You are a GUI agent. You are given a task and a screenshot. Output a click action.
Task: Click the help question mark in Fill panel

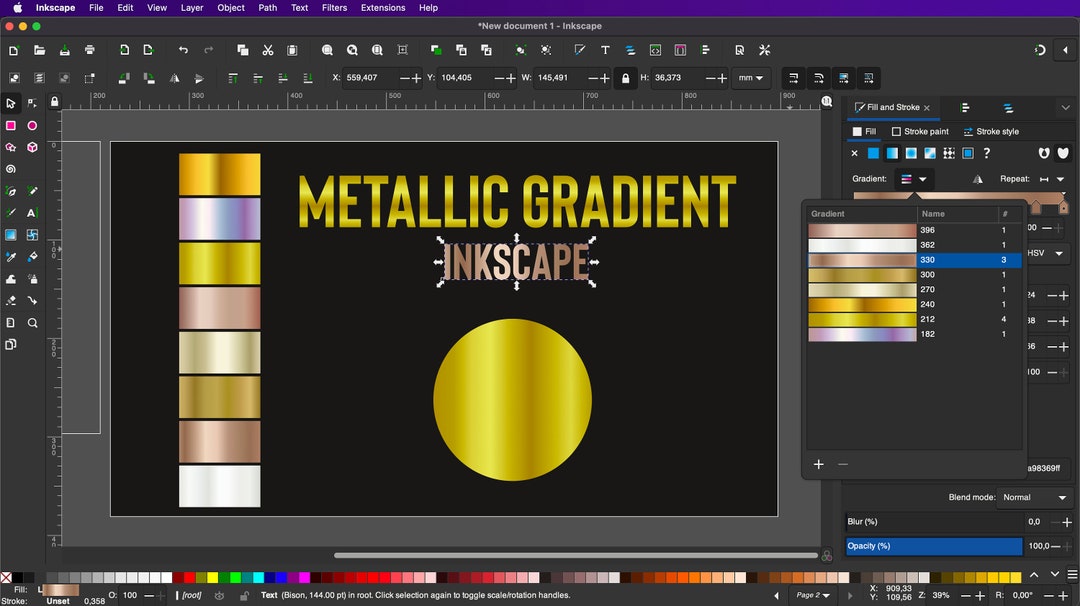(x=987, y=153)
